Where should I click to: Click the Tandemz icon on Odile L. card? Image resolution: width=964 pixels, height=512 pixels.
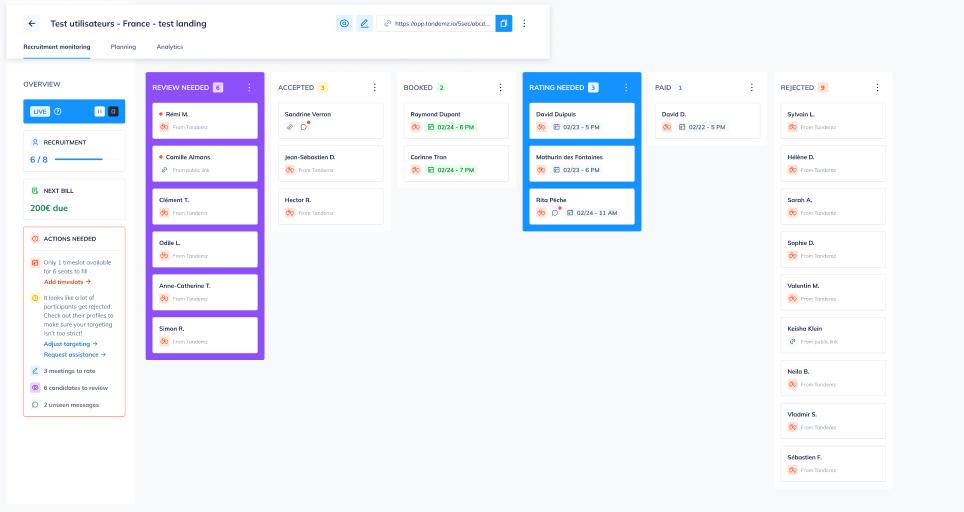pos(164,256)
